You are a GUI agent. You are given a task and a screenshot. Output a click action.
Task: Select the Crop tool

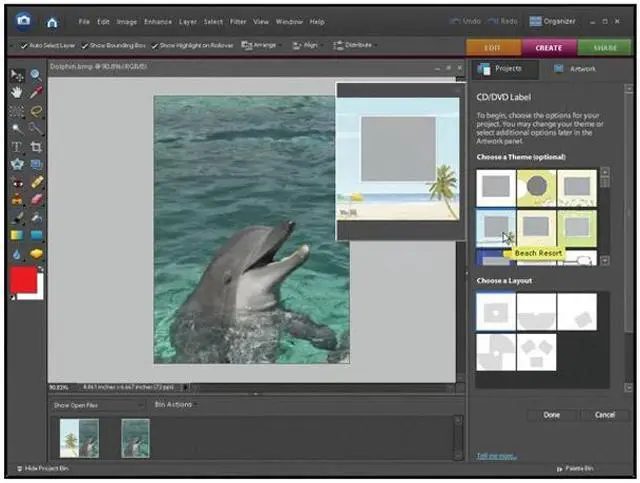pyautogui.click(x=36, y=147)
